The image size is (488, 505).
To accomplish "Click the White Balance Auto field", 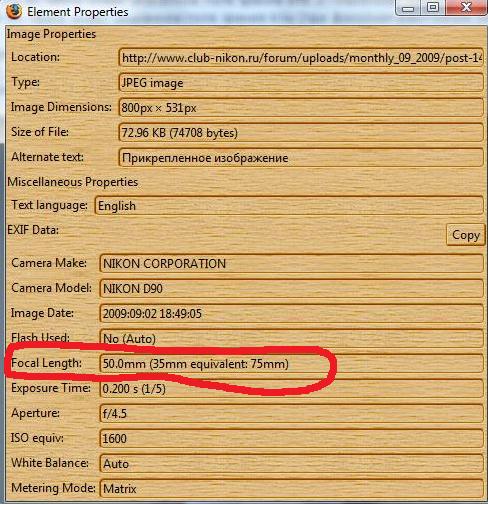I will [291, 463].
